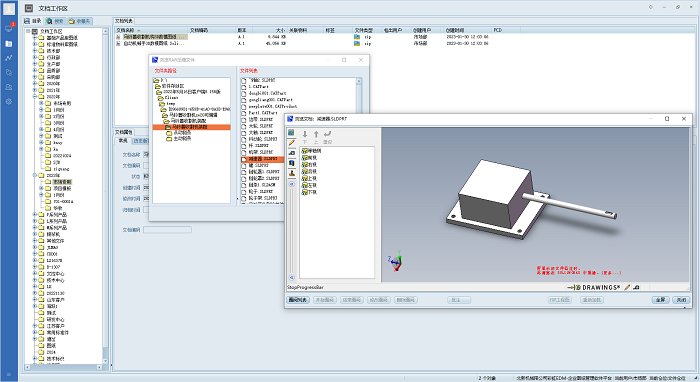Screen dimensions: 700x382
Task: Click the upper round arrow in the viewer toolbar
Action: pyautogui.click(x=292, y=184)
